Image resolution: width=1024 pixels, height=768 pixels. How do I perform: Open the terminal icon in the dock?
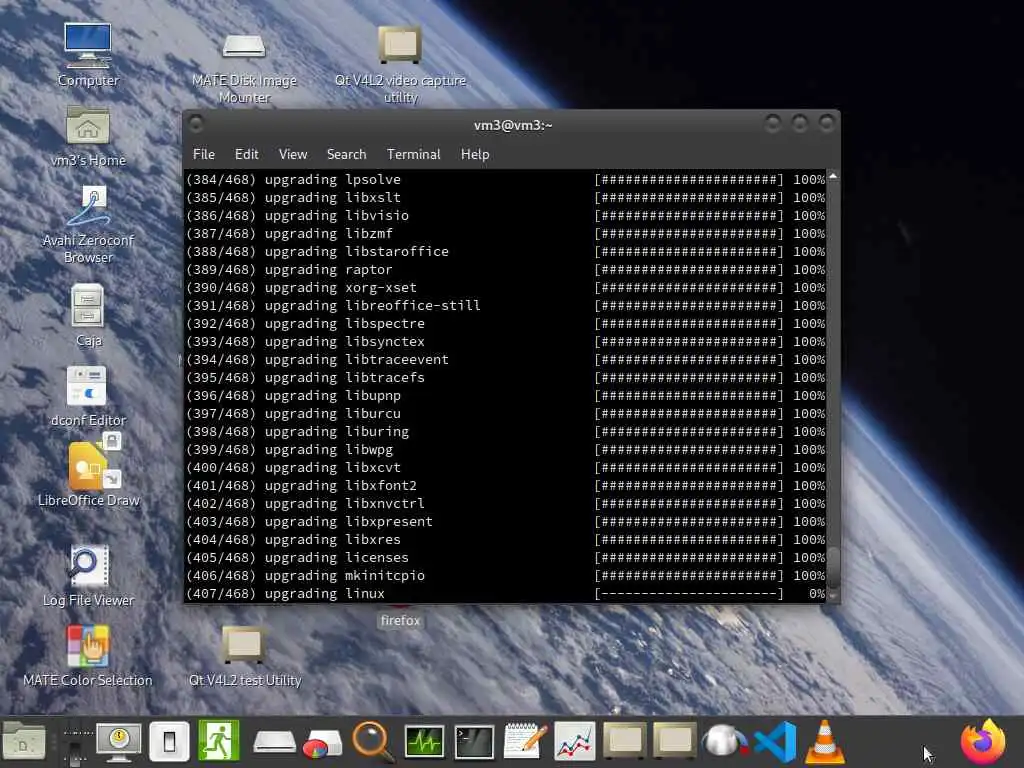click(474, 742)
